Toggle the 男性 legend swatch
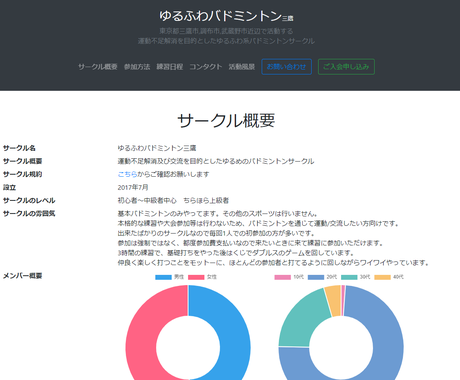 (163, 277)
